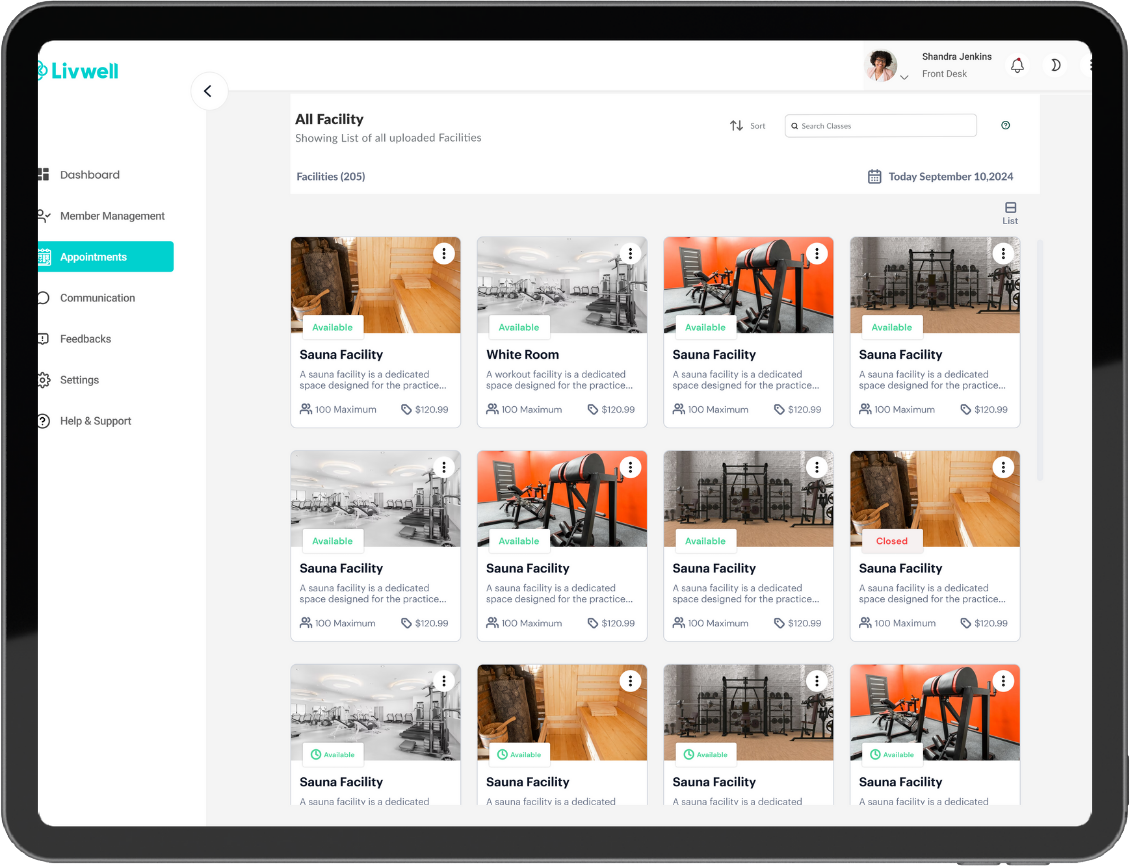Click the Closed badge on the fourth Sauna Facility

point(891,541)
